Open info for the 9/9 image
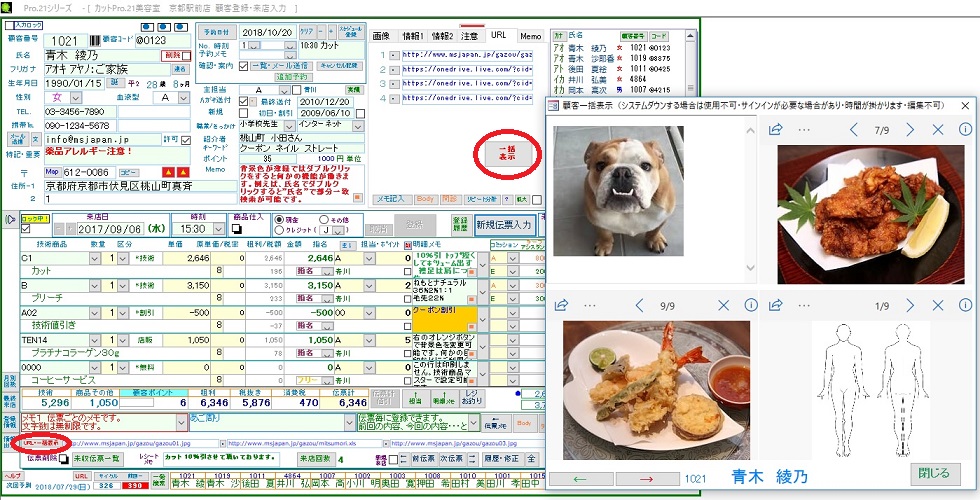980x500 pixels. 751,305
